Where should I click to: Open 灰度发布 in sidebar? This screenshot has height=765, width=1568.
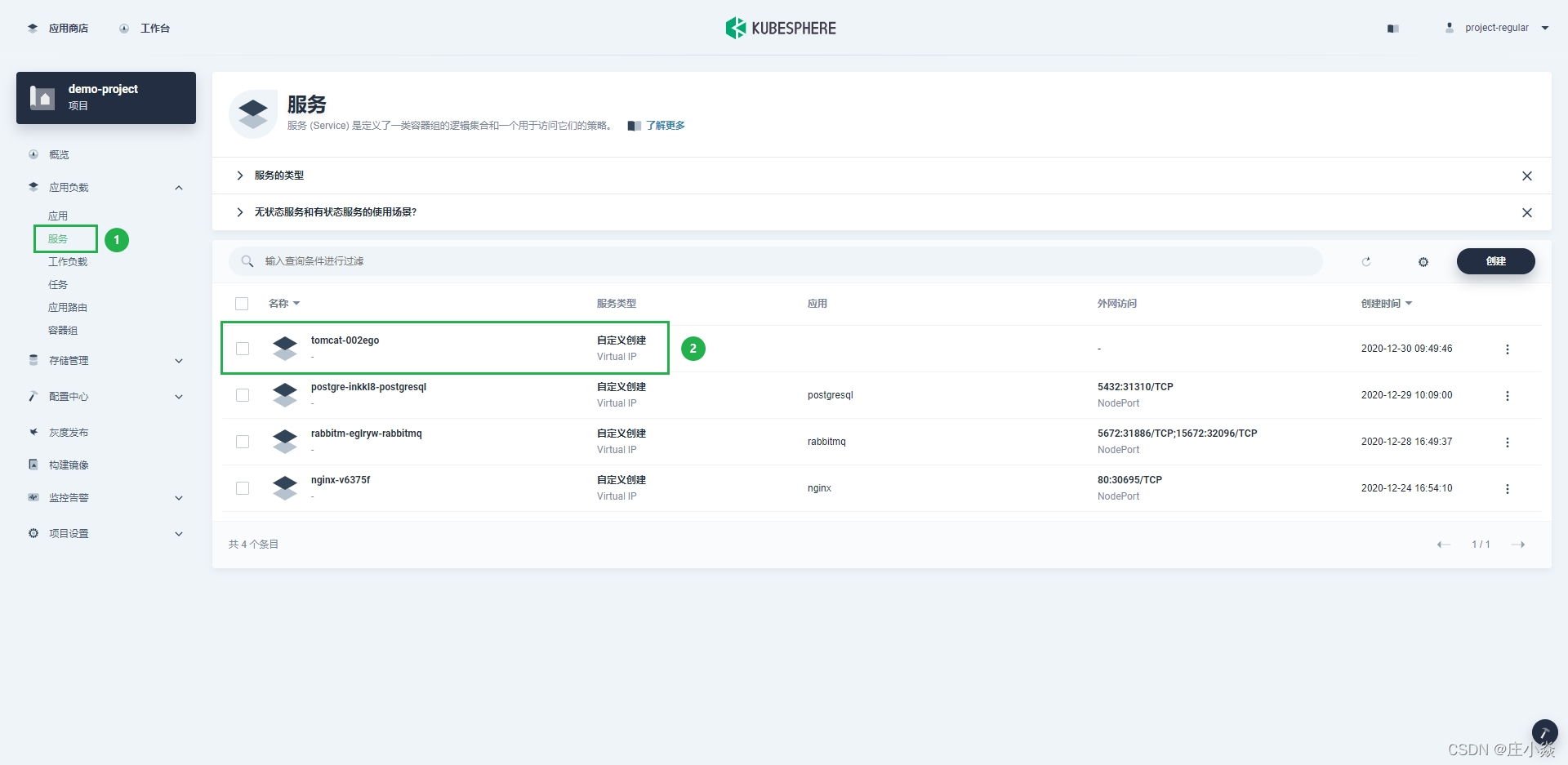[69, 432]
